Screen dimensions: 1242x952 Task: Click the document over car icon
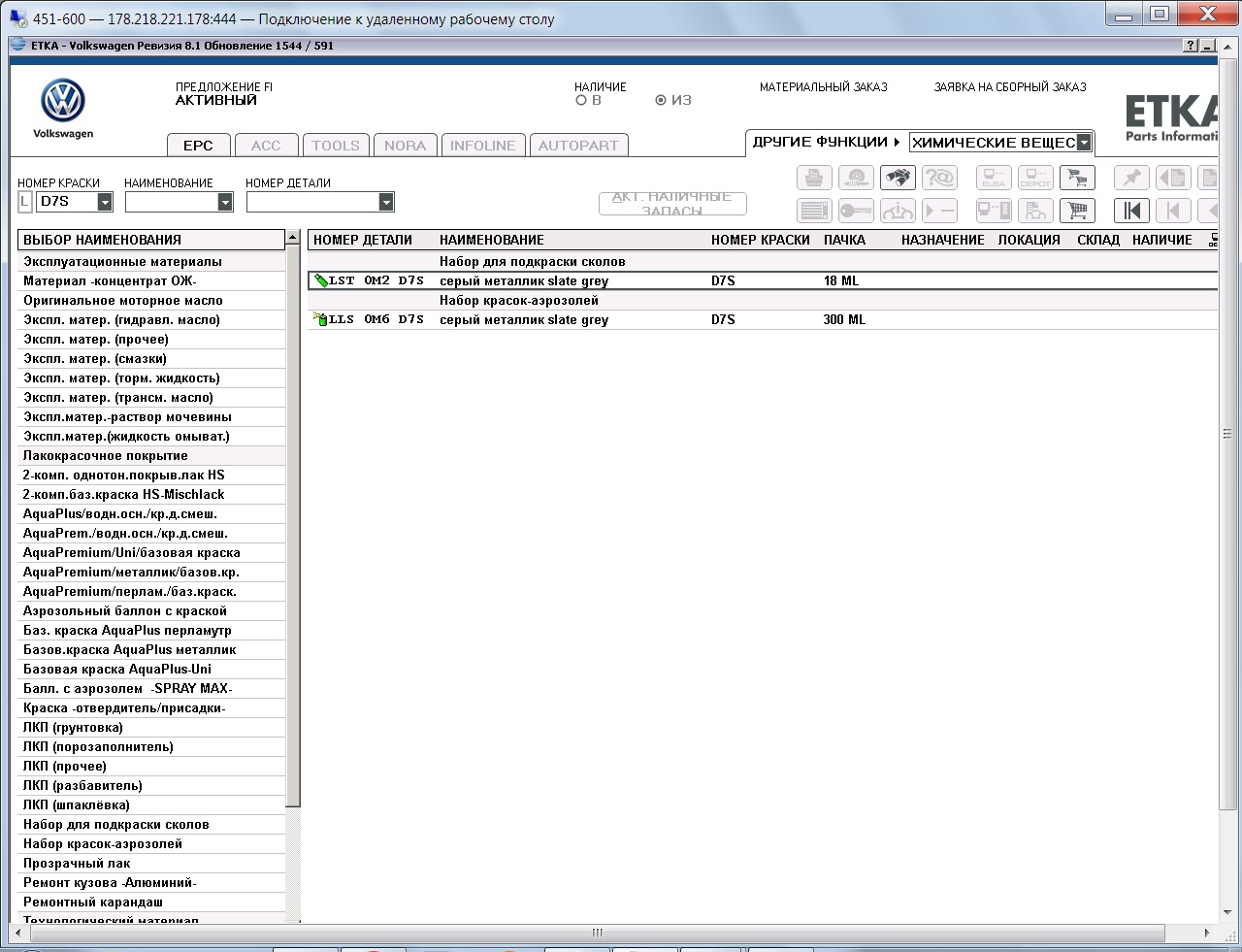(1035, 211)
